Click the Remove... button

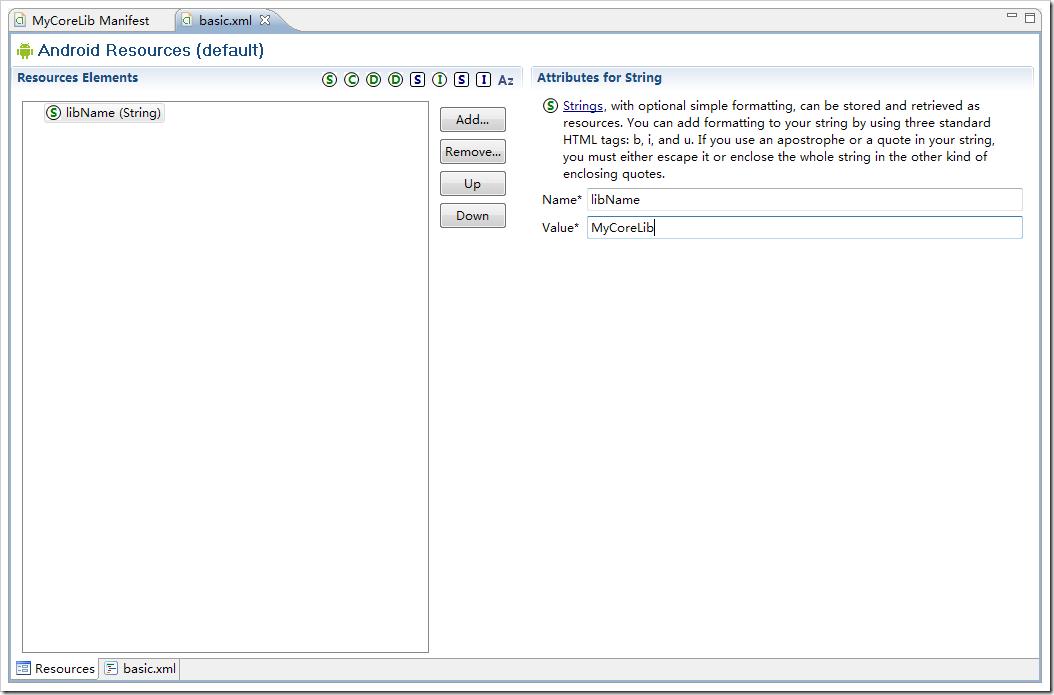473,152
